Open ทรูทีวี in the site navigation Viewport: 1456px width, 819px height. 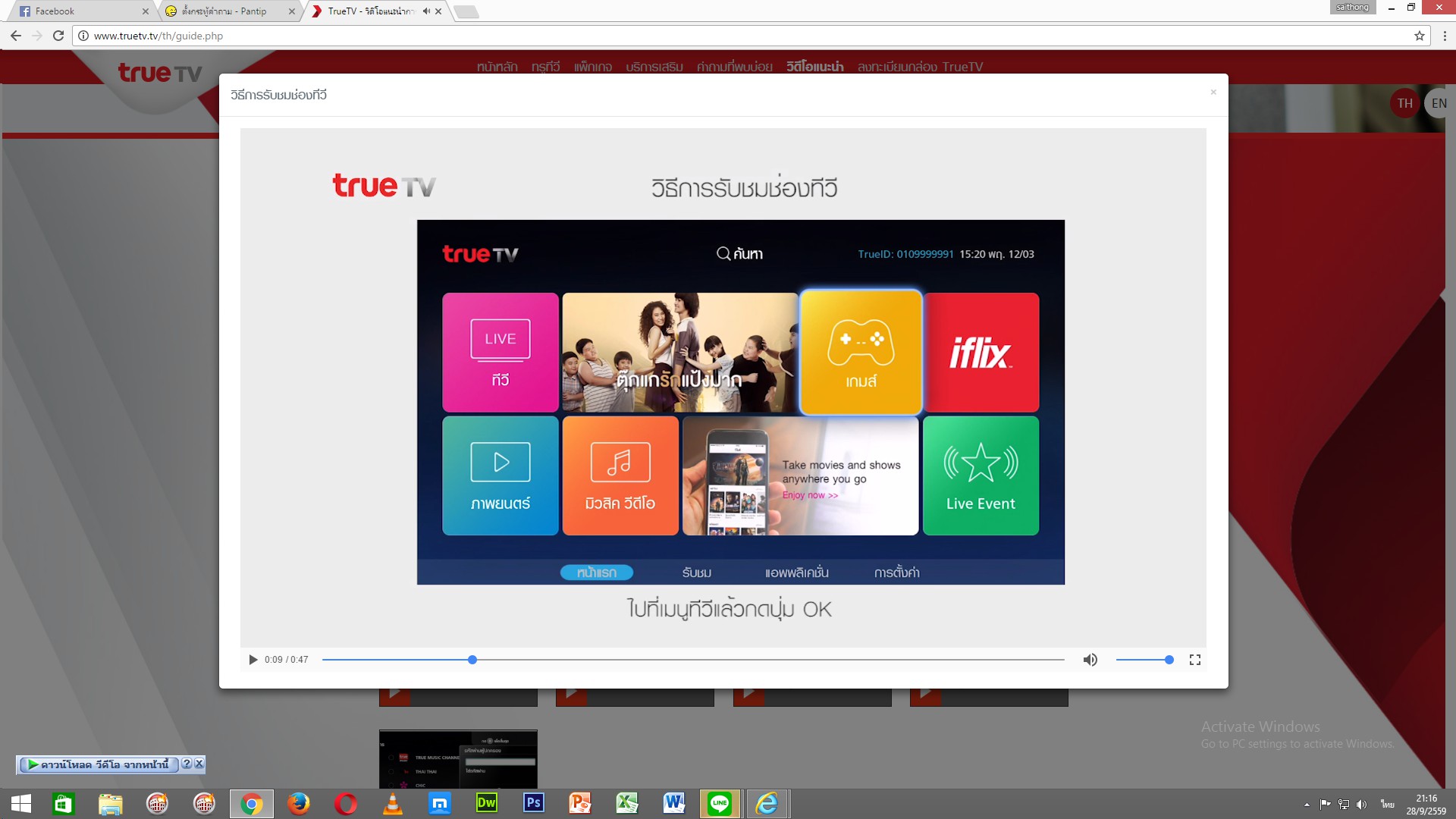[546, 67]
